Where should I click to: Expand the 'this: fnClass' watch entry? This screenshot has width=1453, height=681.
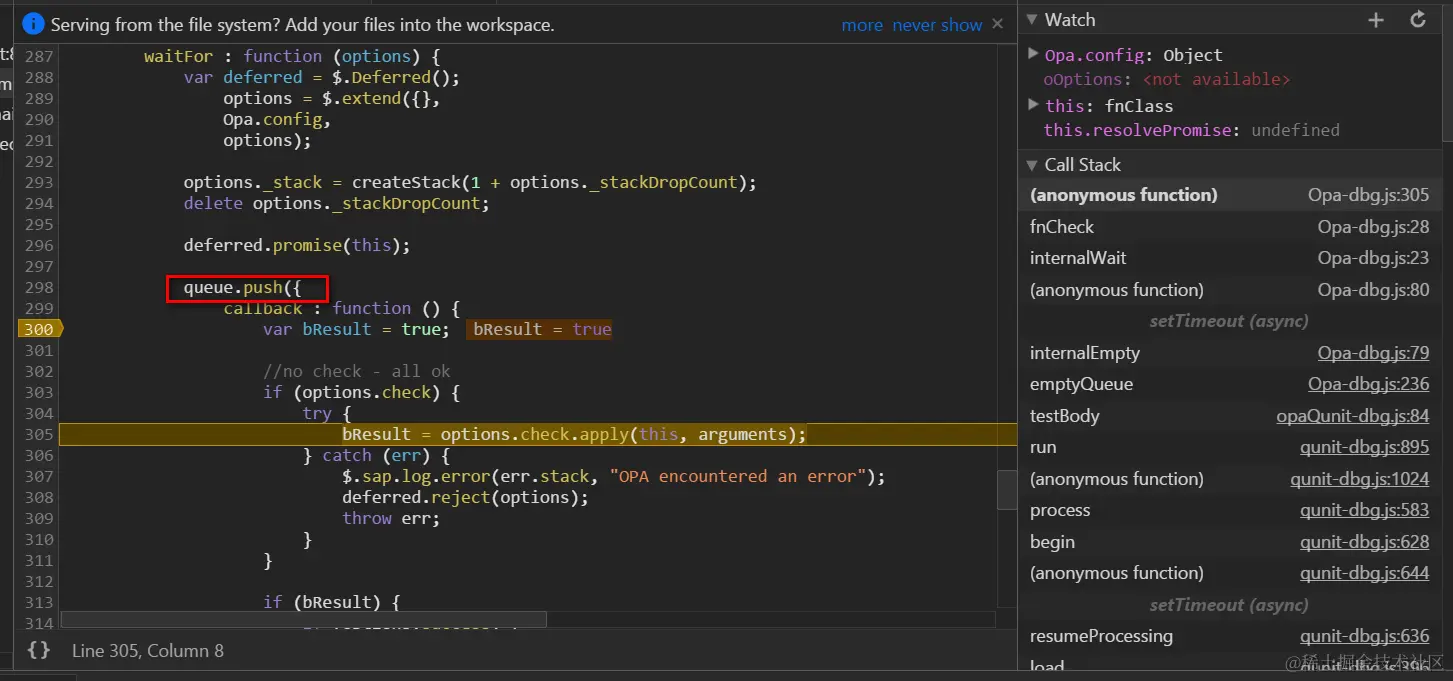coord(1034,104)
